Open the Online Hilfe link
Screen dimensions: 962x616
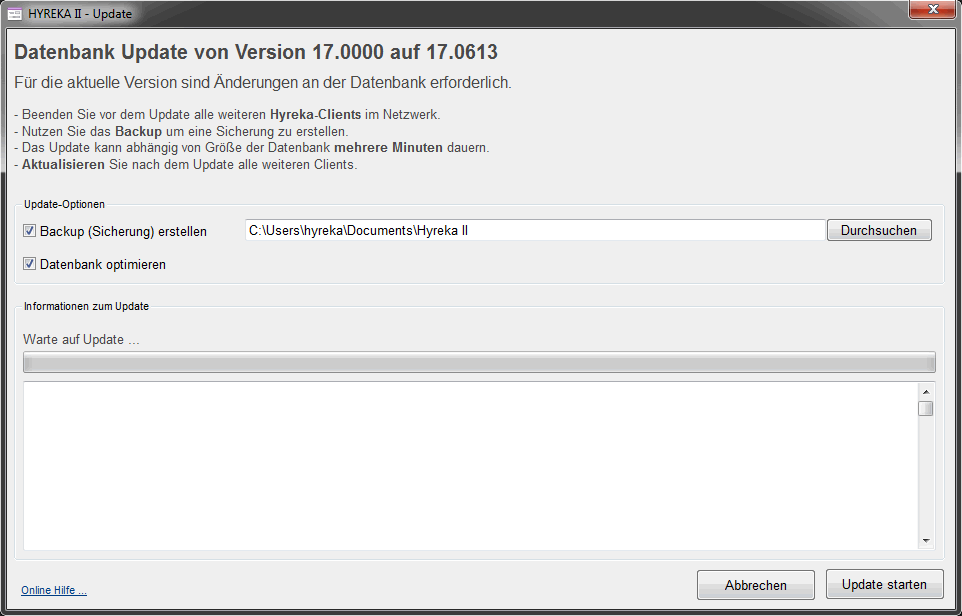tap(54, 590)
